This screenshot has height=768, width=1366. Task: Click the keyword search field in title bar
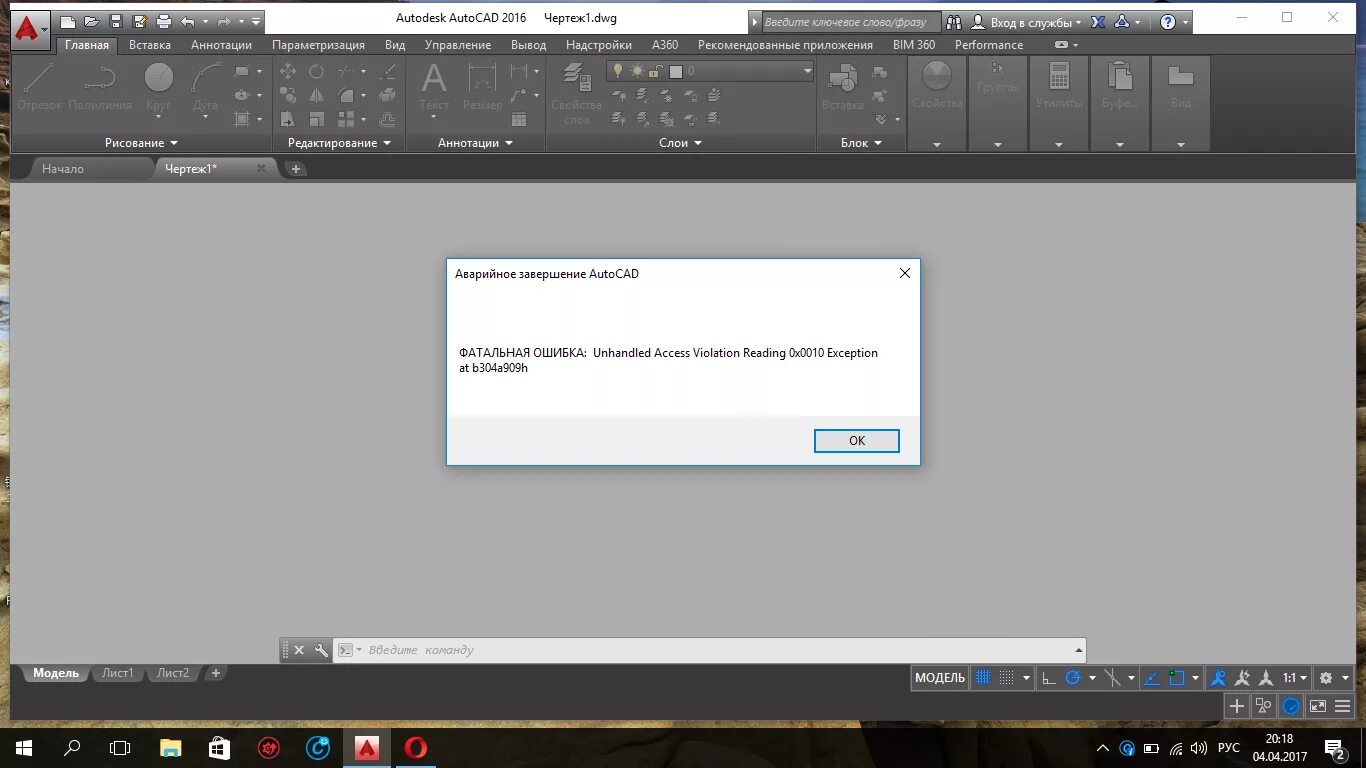[850, 22]
